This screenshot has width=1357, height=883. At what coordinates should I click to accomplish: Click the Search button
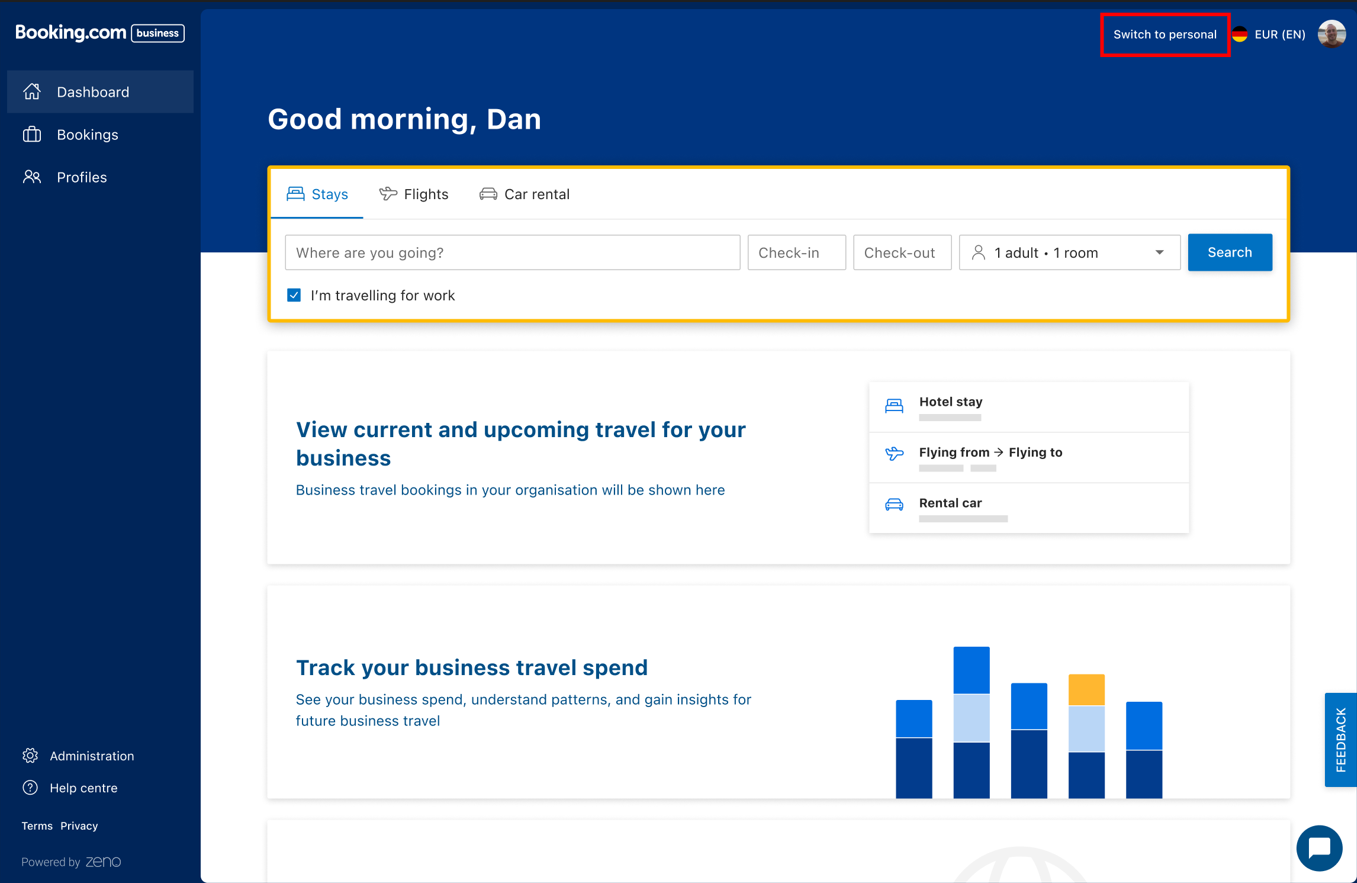[x=1229, y=252]
